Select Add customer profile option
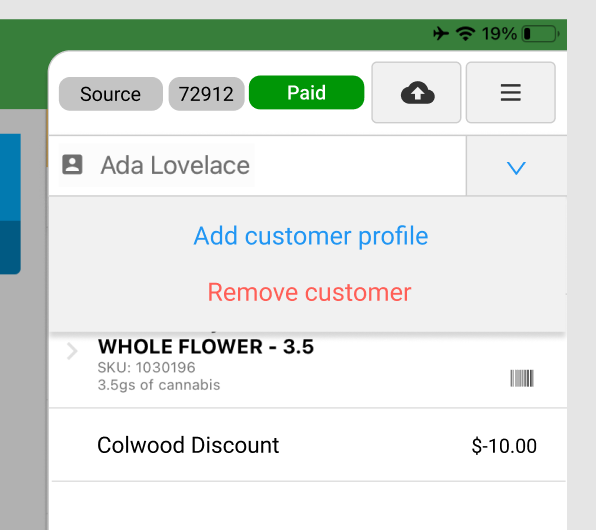This screenshot has height=530, width=596. coord(311,236)
